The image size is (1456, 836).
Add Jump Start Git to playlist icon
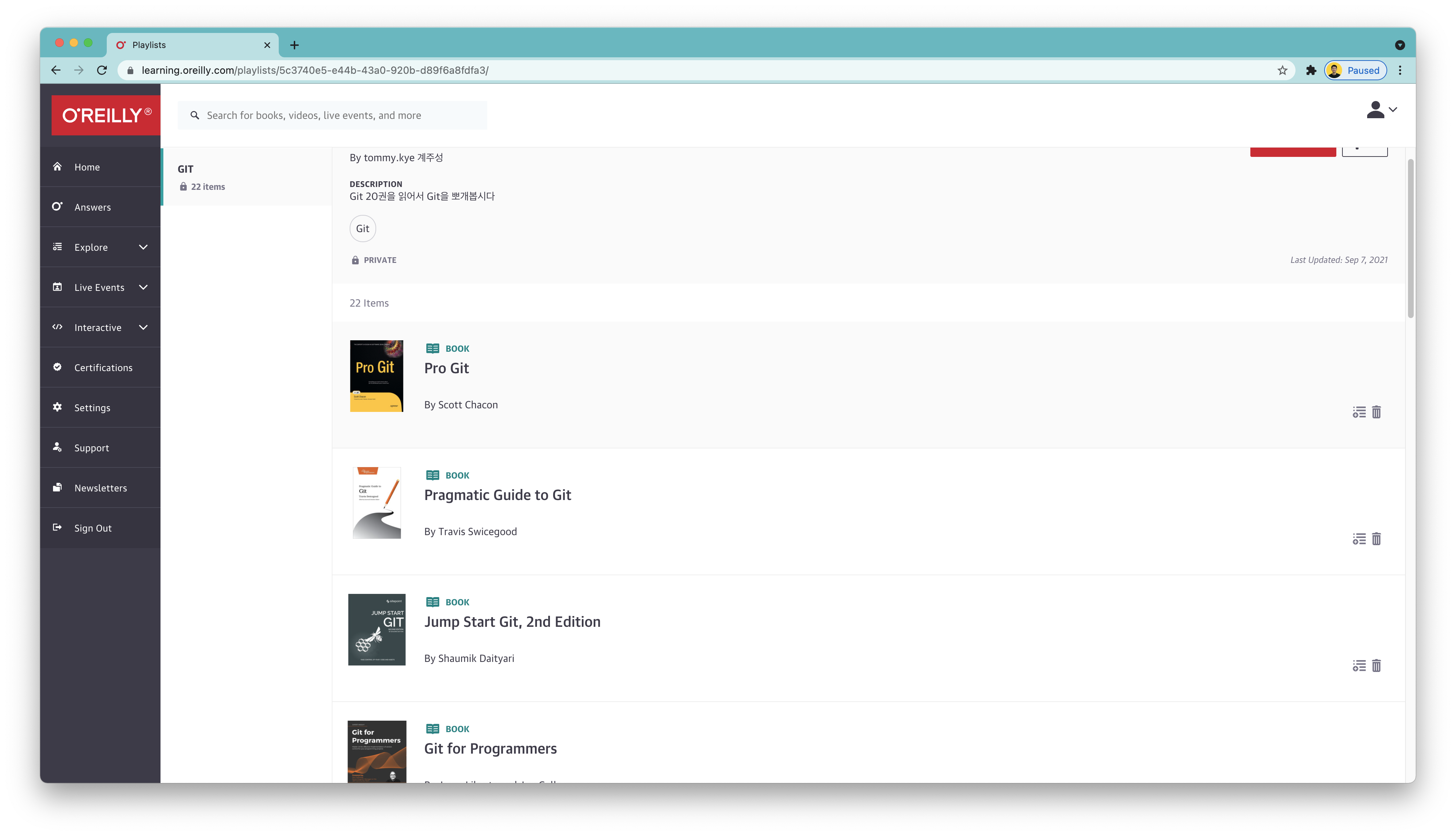(x=1359, y=666)
